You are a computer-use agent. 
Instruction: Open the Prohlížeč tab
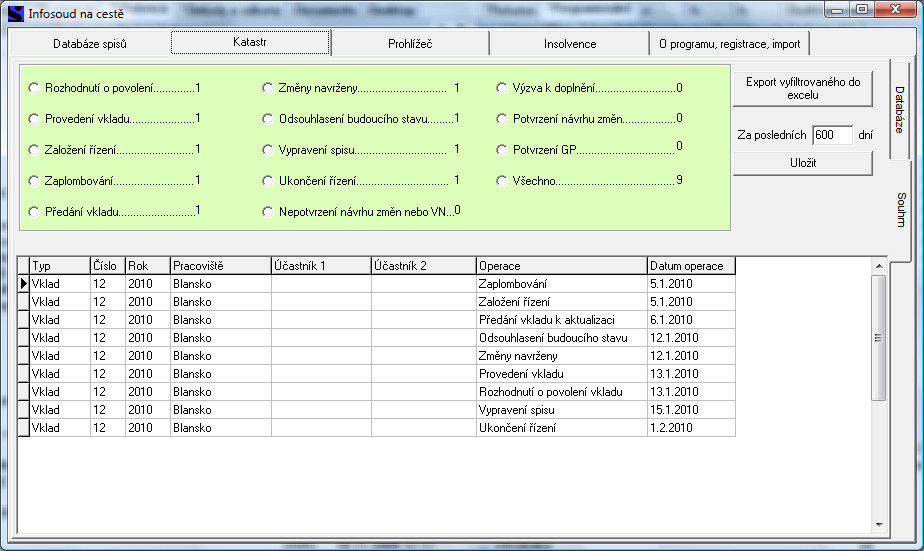tap(410, 44)
